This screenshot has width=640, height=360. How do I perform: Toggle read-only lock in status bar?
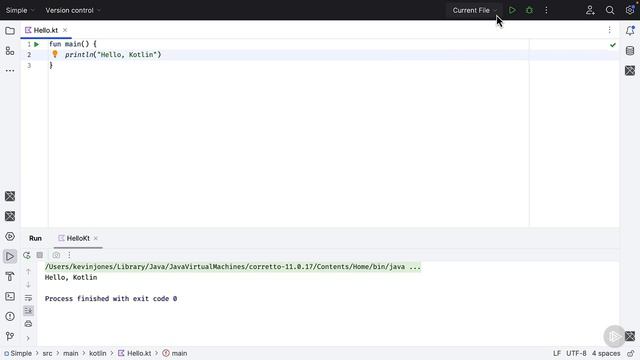point(631,353)
